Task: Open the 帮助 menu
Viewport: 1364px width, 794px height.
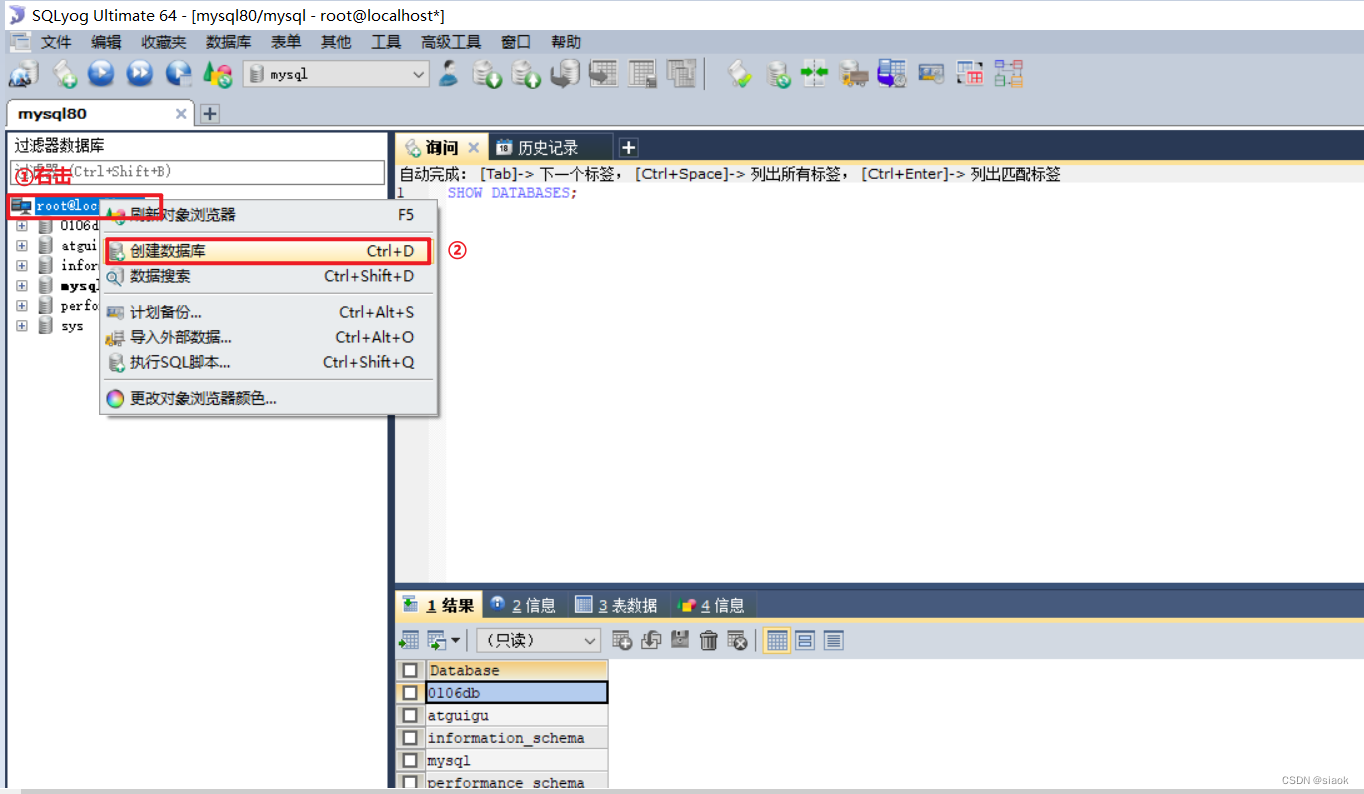Action: pyautogui.click(x=565, y=42)
